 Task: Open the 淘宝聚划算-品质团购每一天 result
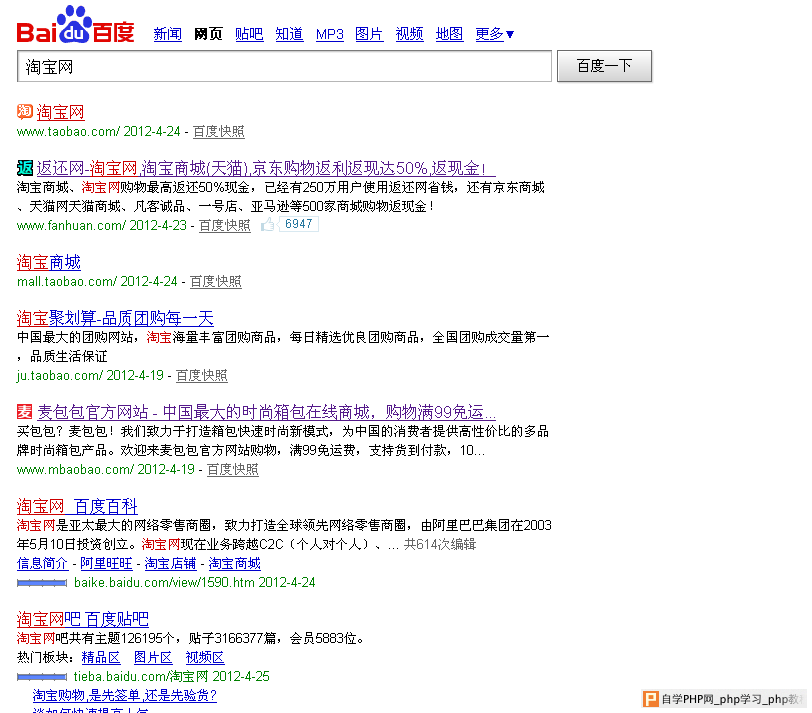click(x=115, y=318)
